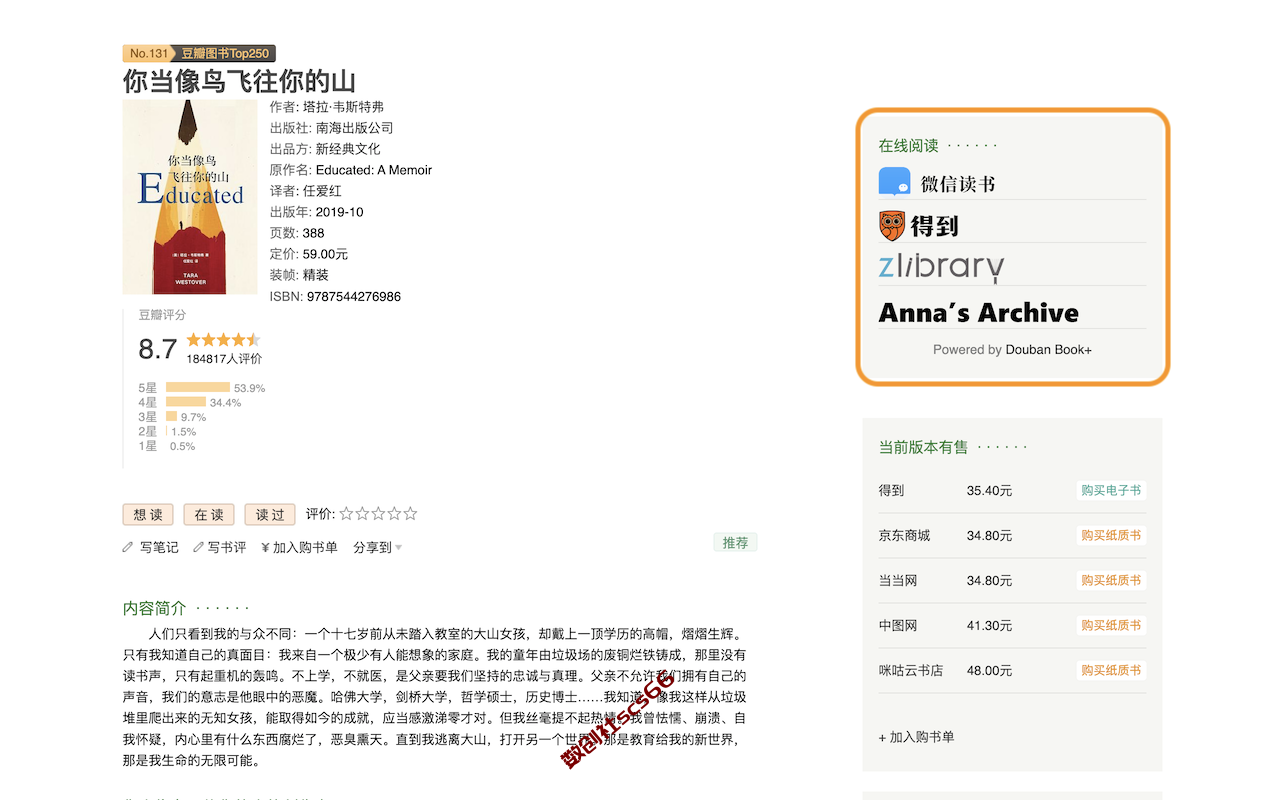Click 购买电子书 for 得到
The height and width of the screenshot is (800, 1280).
tap(1110, 490)
